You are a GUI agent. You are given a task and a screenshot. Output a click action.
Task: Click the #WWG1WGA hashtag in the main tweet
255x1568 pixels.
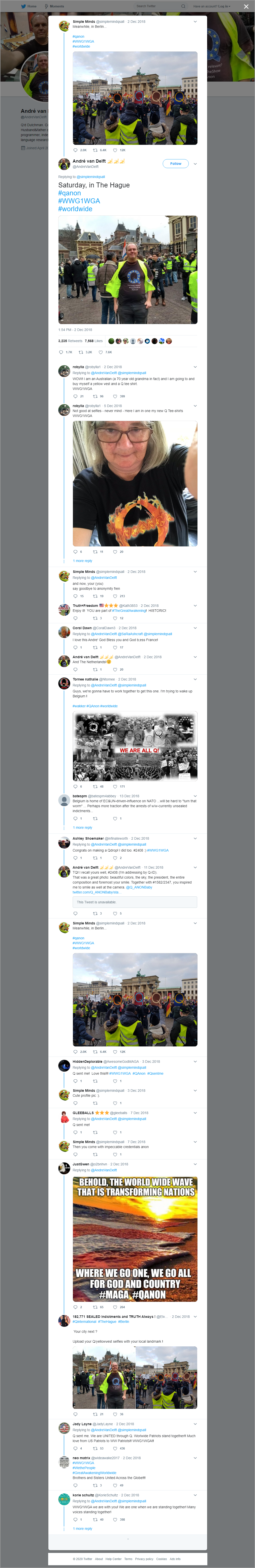click(x=79, y=201)
